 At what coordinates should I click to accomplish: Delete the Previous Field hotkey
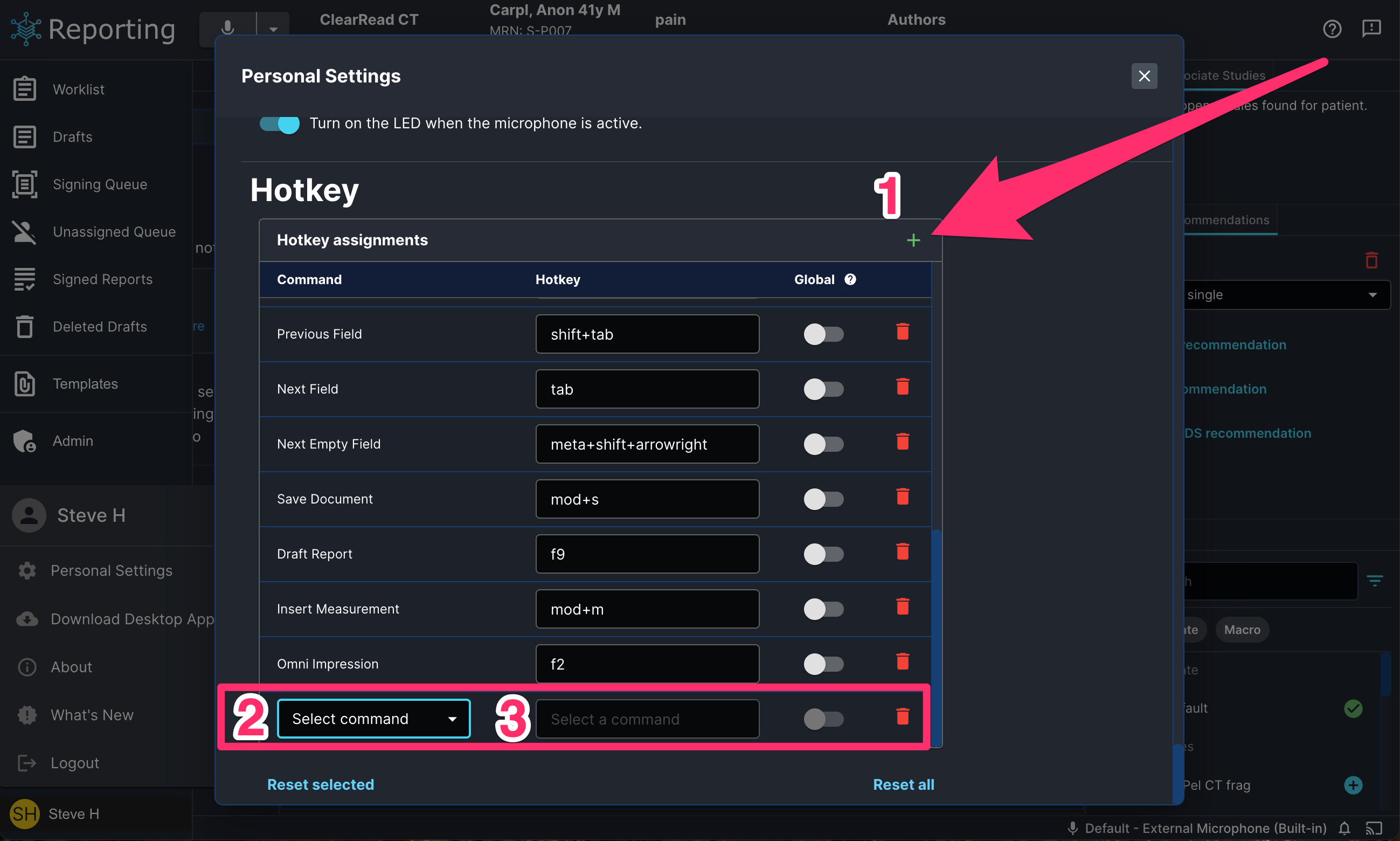point(903,332)
